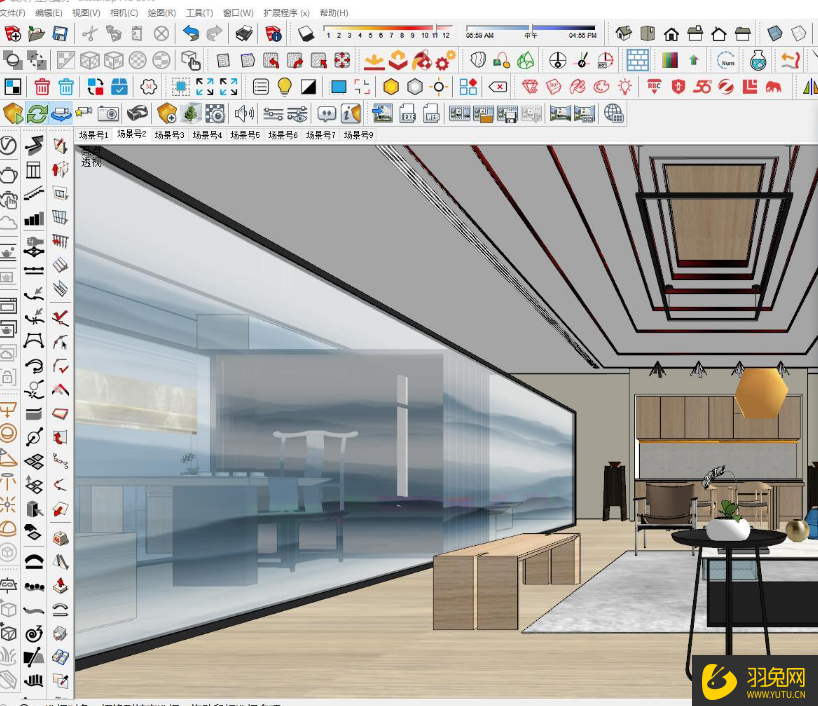This screenshot has height=706, width=818.
Task: Undo the last action with blue arrow
Action: coord(190,34)
